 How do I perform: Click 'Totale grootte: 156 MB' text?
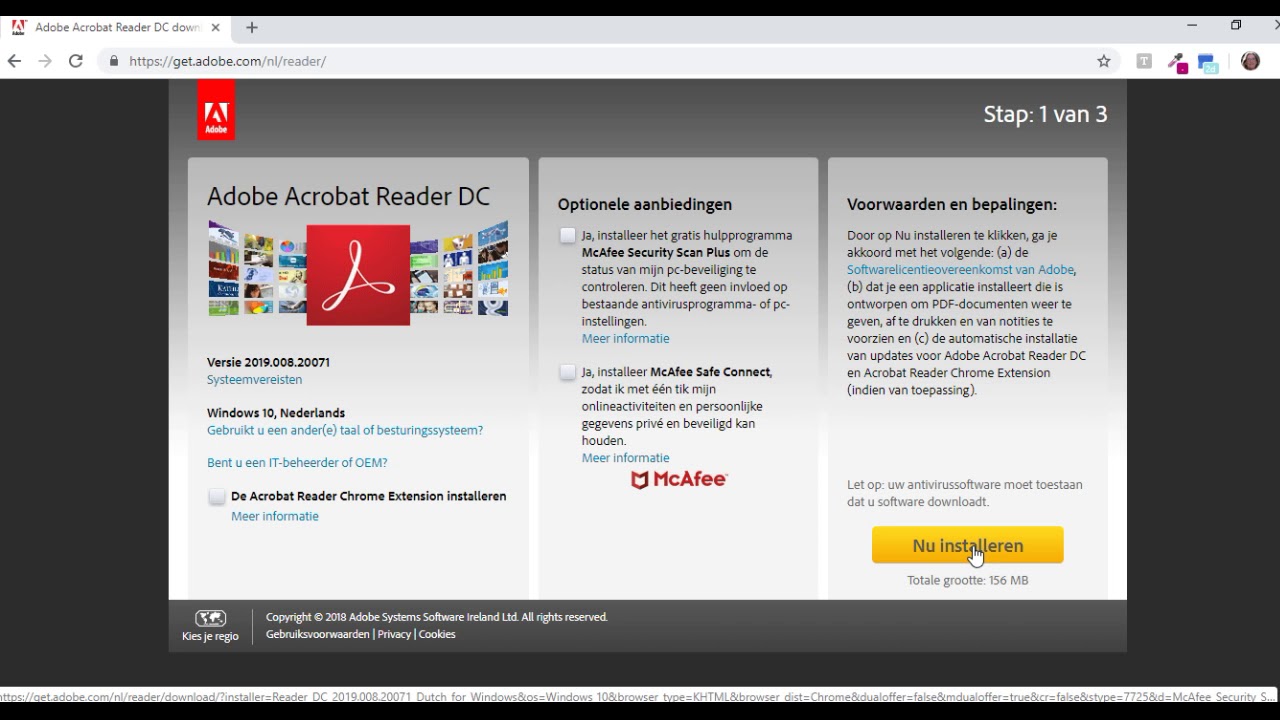pyautogui.click(x=967, y=580)
